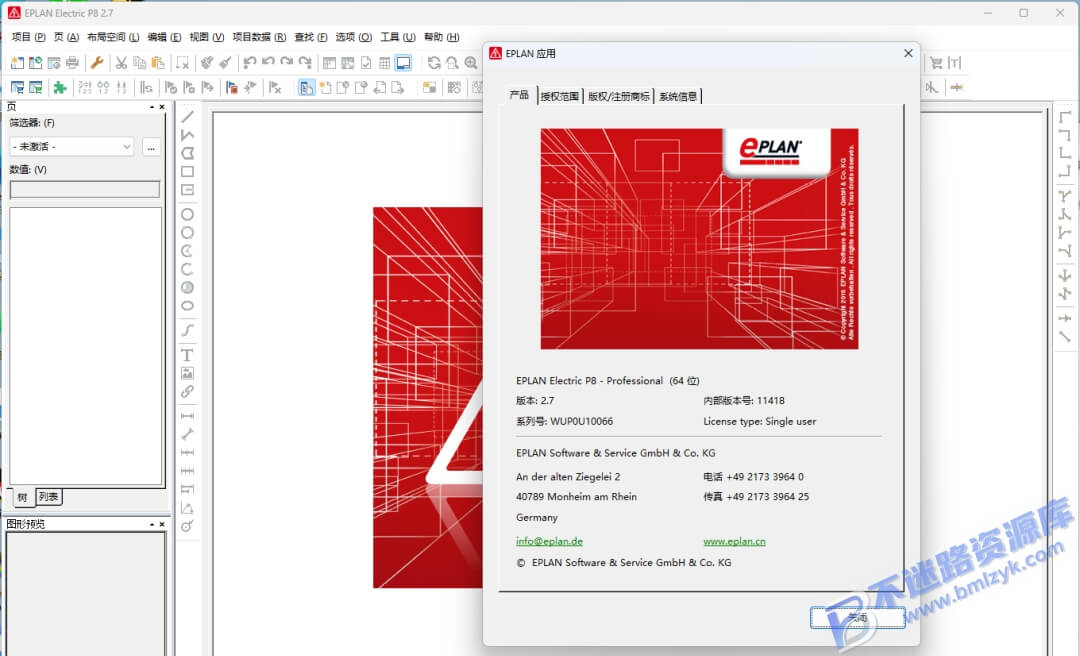1080x656 pixels.
Task: Click the green puzzle piece add-on icon
Action: coord(61,88)
